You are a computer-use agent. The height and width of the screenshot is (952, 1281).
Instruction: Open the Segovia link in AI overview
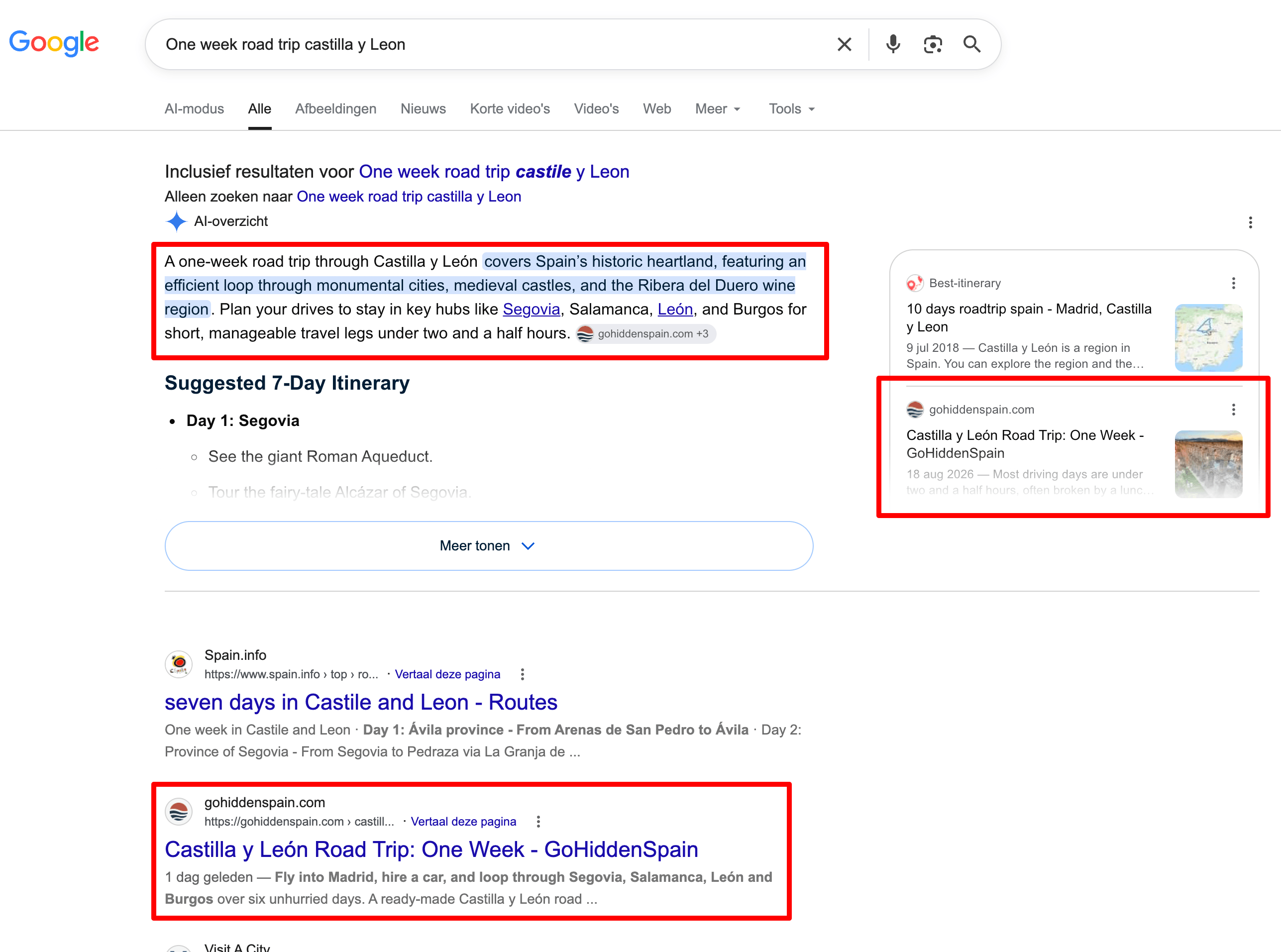point(532,310)
